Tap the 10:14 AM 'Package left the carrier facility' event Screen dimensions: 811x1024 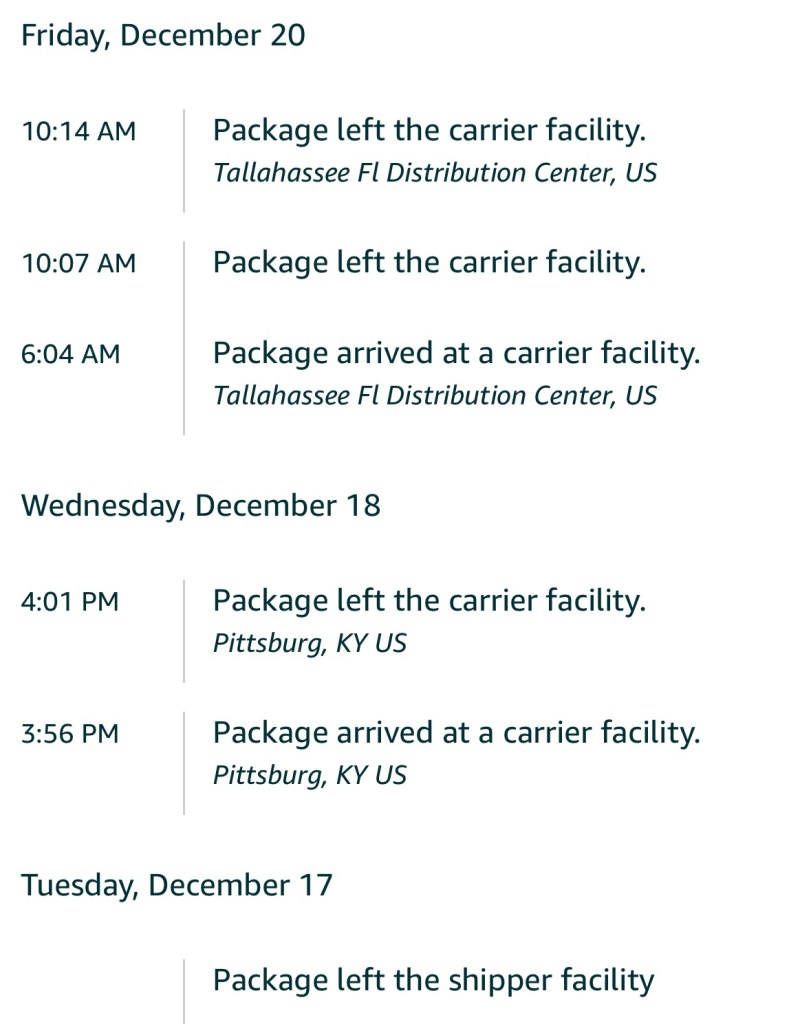[x=429, y=130]
